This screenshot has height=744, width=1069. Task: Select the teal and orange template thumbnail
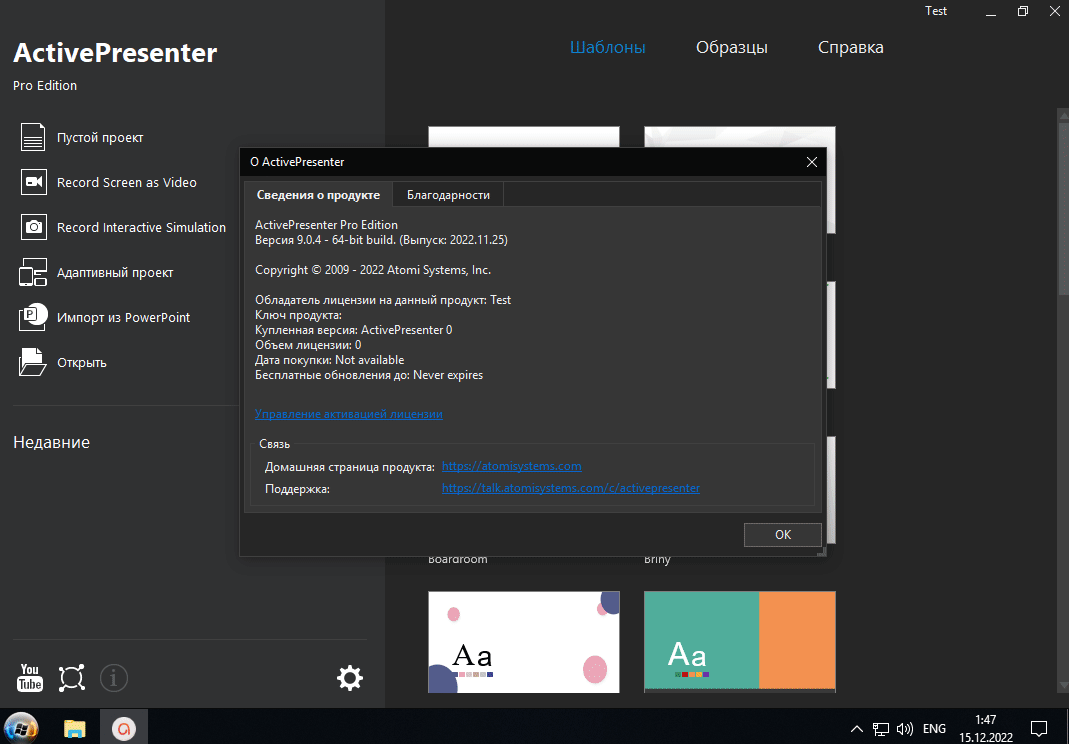(x=740, y=642)
